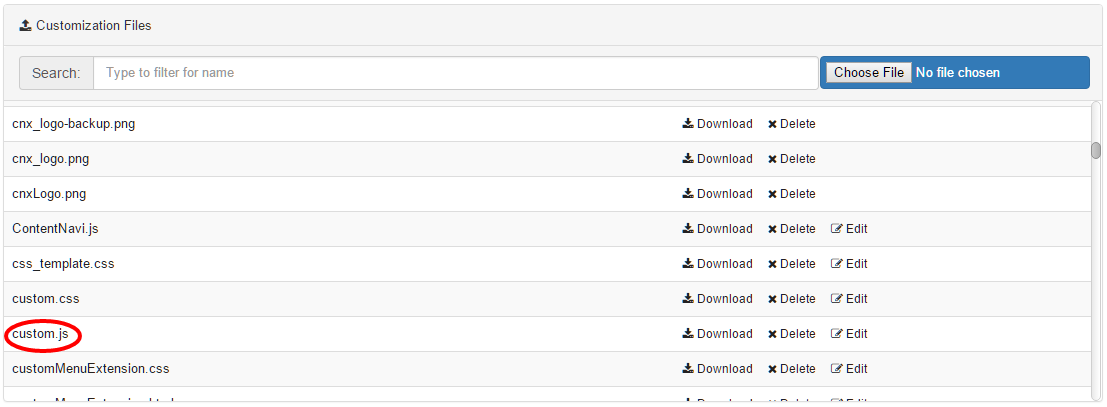The height and width of the screenshot is (407, 1107).
Task: Download the css_template.css file
Action: [717, 264]
